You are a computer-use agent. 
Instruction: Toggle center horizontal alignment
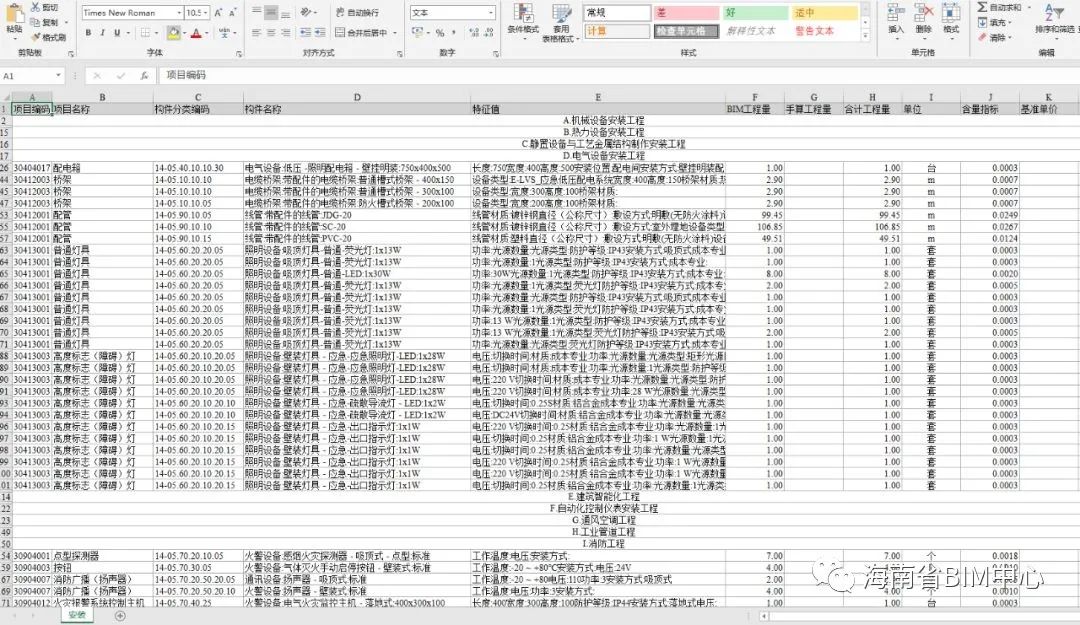pos(271,32)
